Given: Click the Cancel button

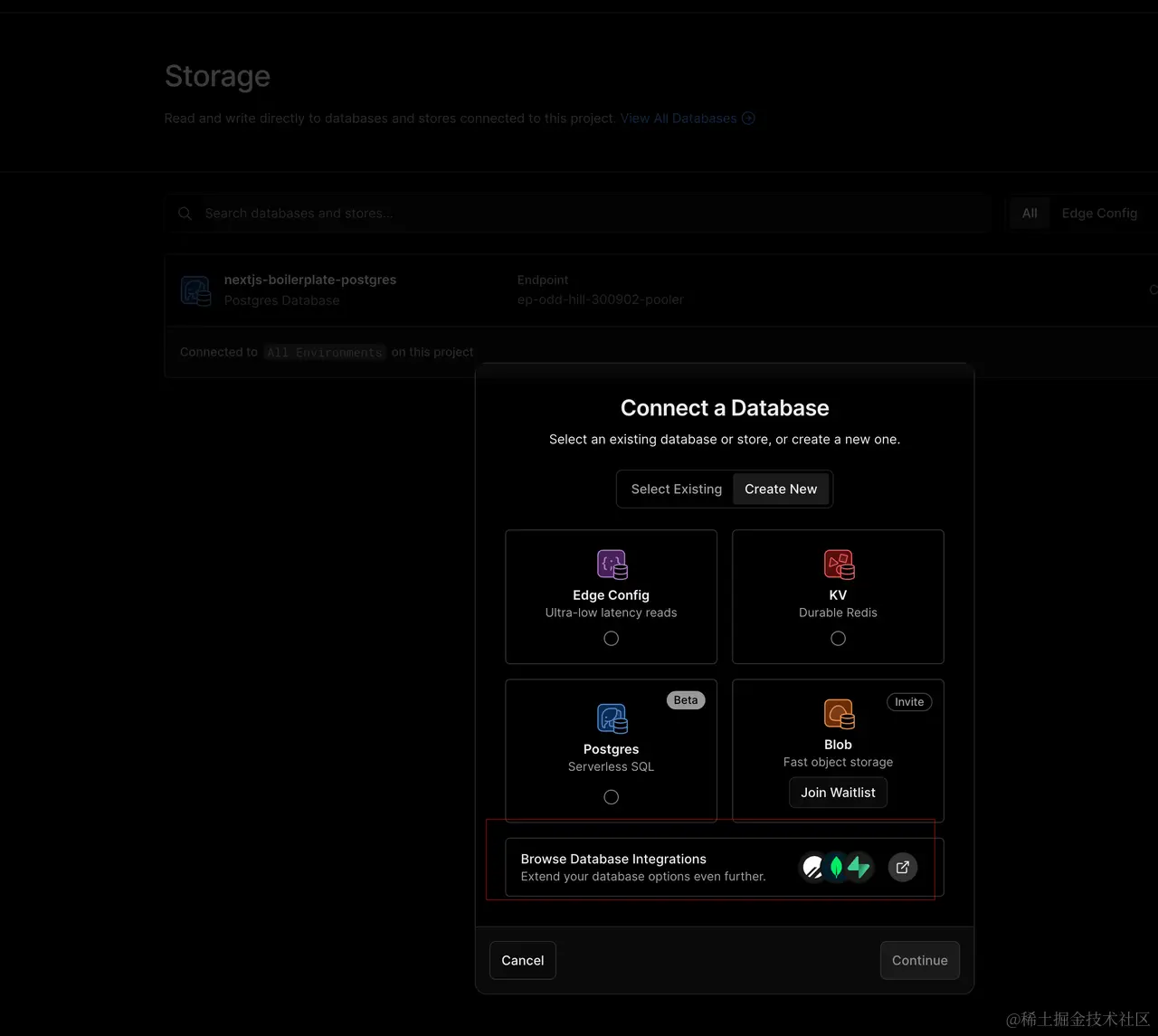Looking at the screenshot, I should 523,961.
